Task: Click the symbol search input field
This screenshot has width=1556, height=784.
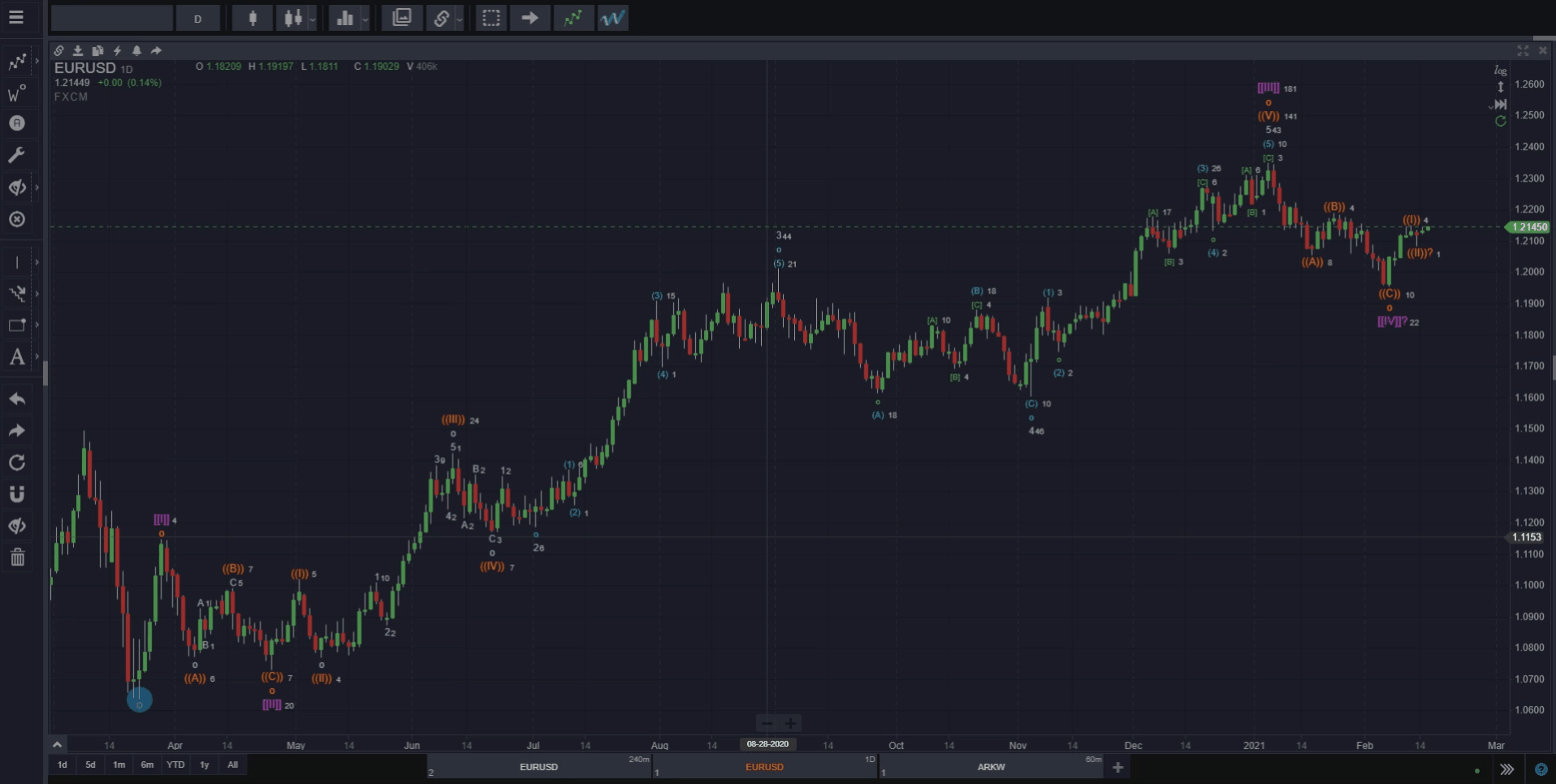Action: tap(112, 18)
